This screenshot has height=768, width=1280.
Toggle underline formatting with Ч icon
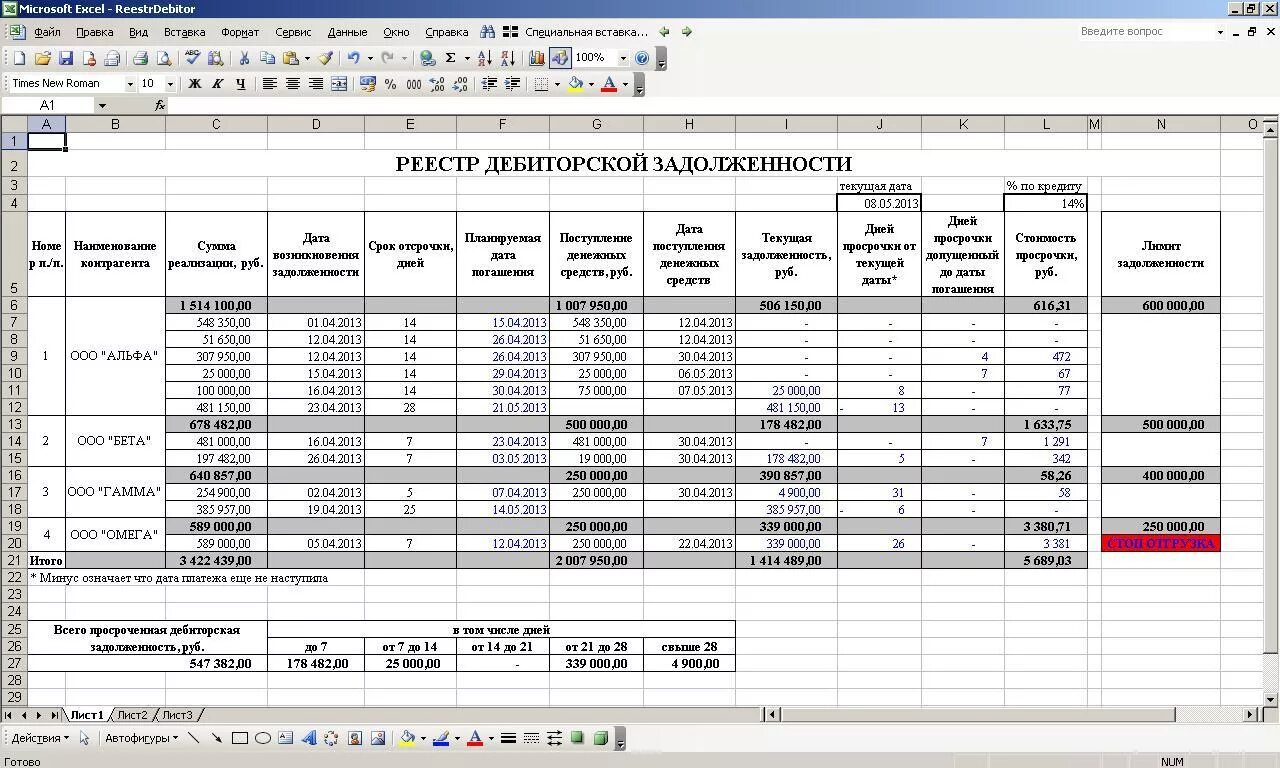click(240, 83)
